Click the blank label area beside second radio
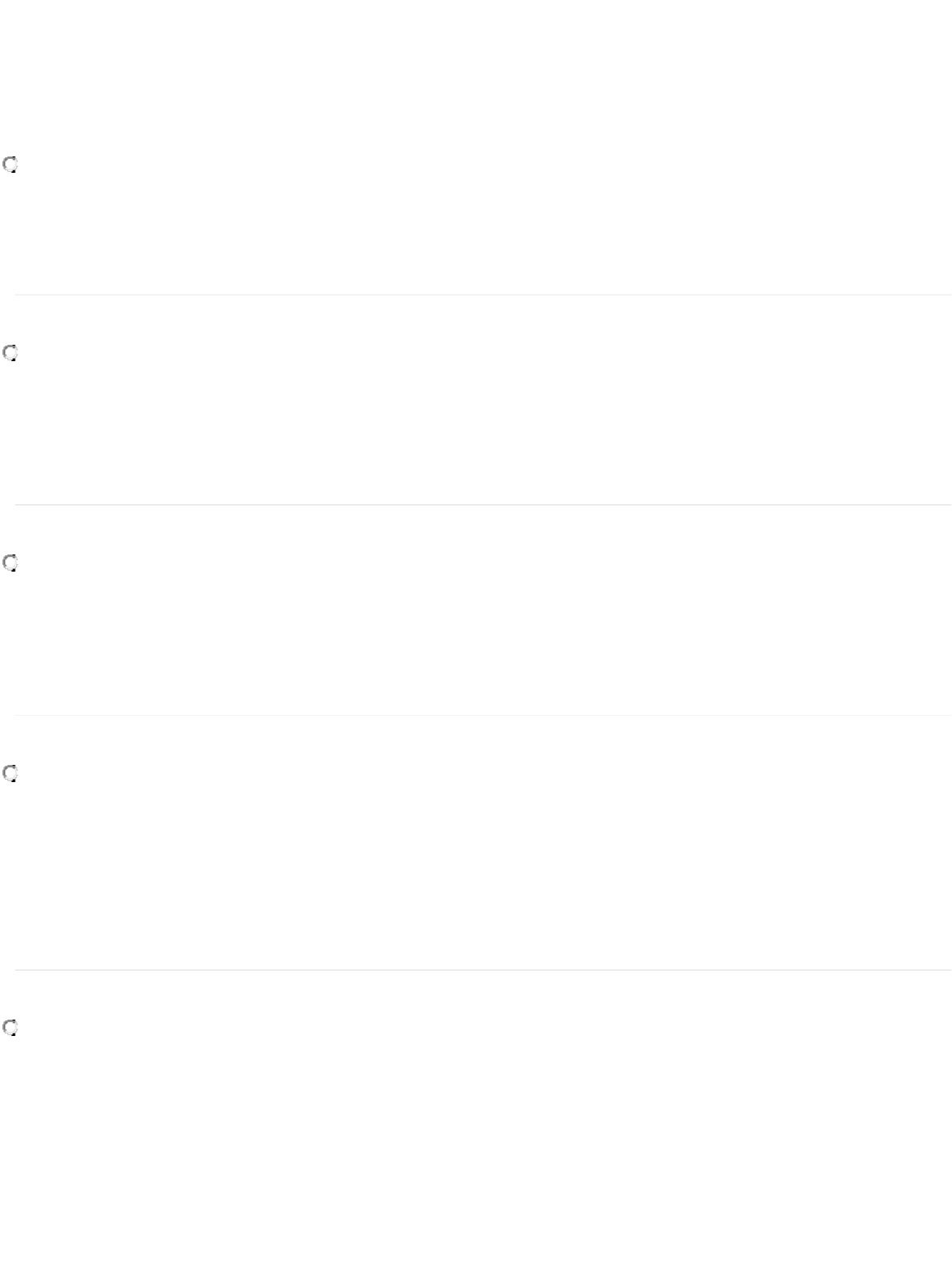 coord(483,354)
